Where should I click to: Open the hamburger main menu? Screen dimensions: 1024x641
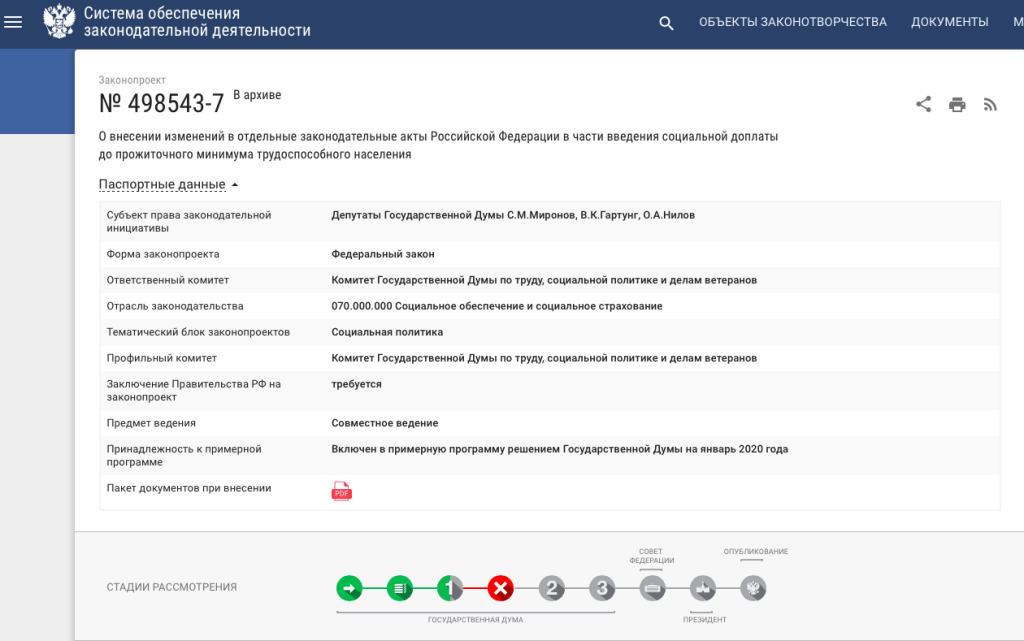point(14,22)
